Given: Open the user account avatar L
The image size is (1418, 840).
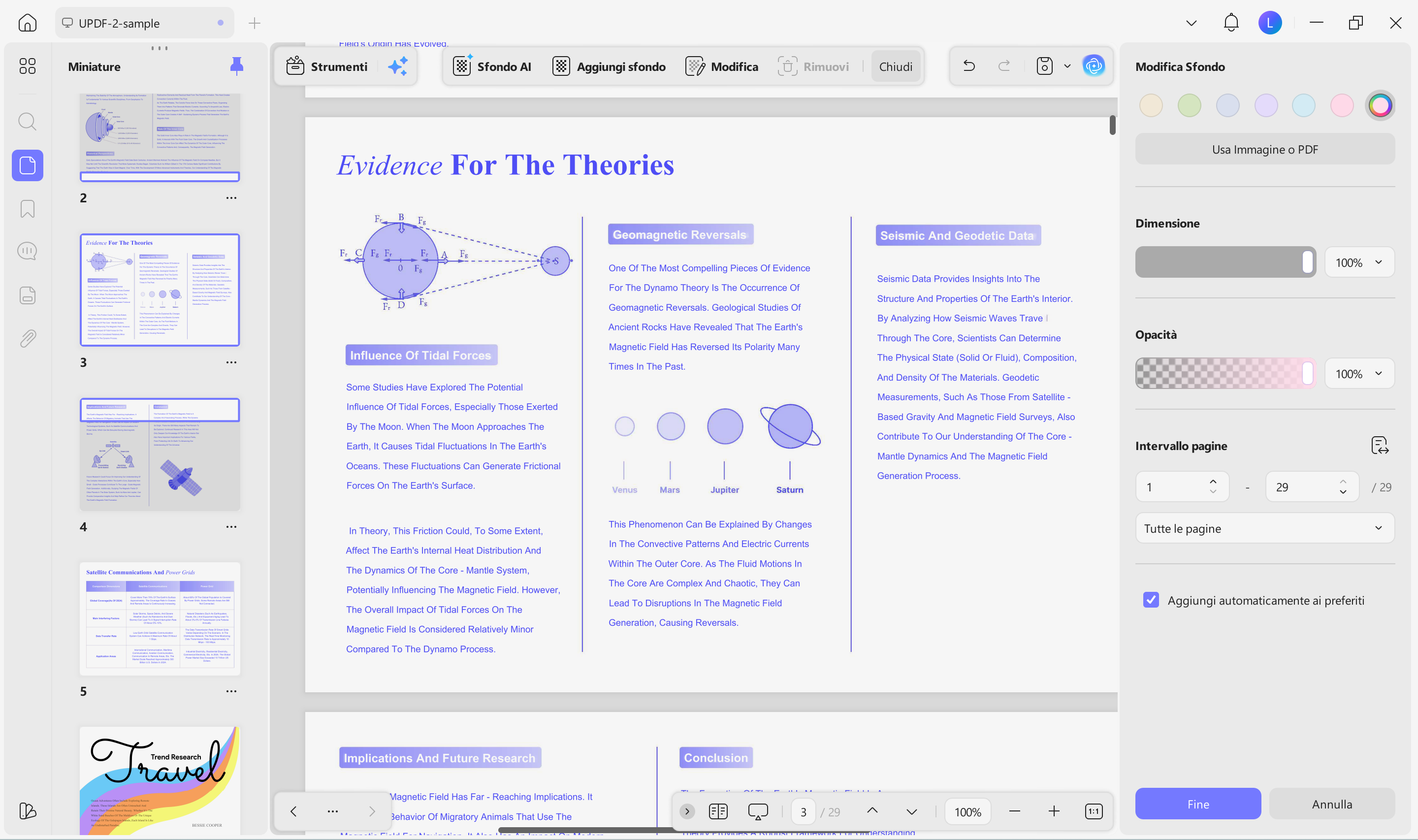Looking at the screenshot, I should (1270, 23).
